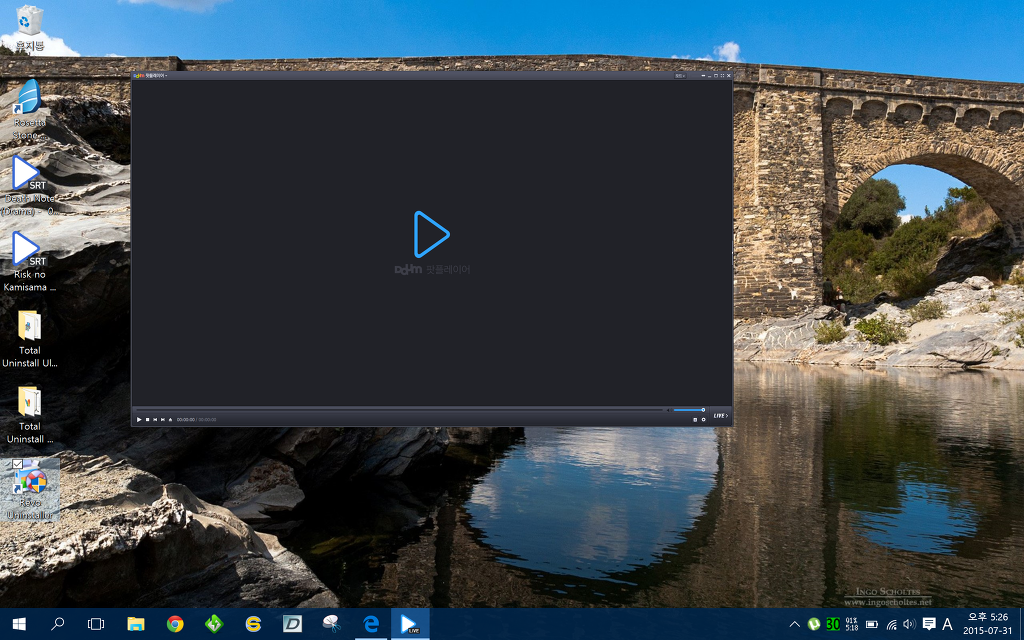Viewport: 1024px width, 640px height.
Task: Click the play button in player controls
Action: pyautogui.click(x=139, y=419)
